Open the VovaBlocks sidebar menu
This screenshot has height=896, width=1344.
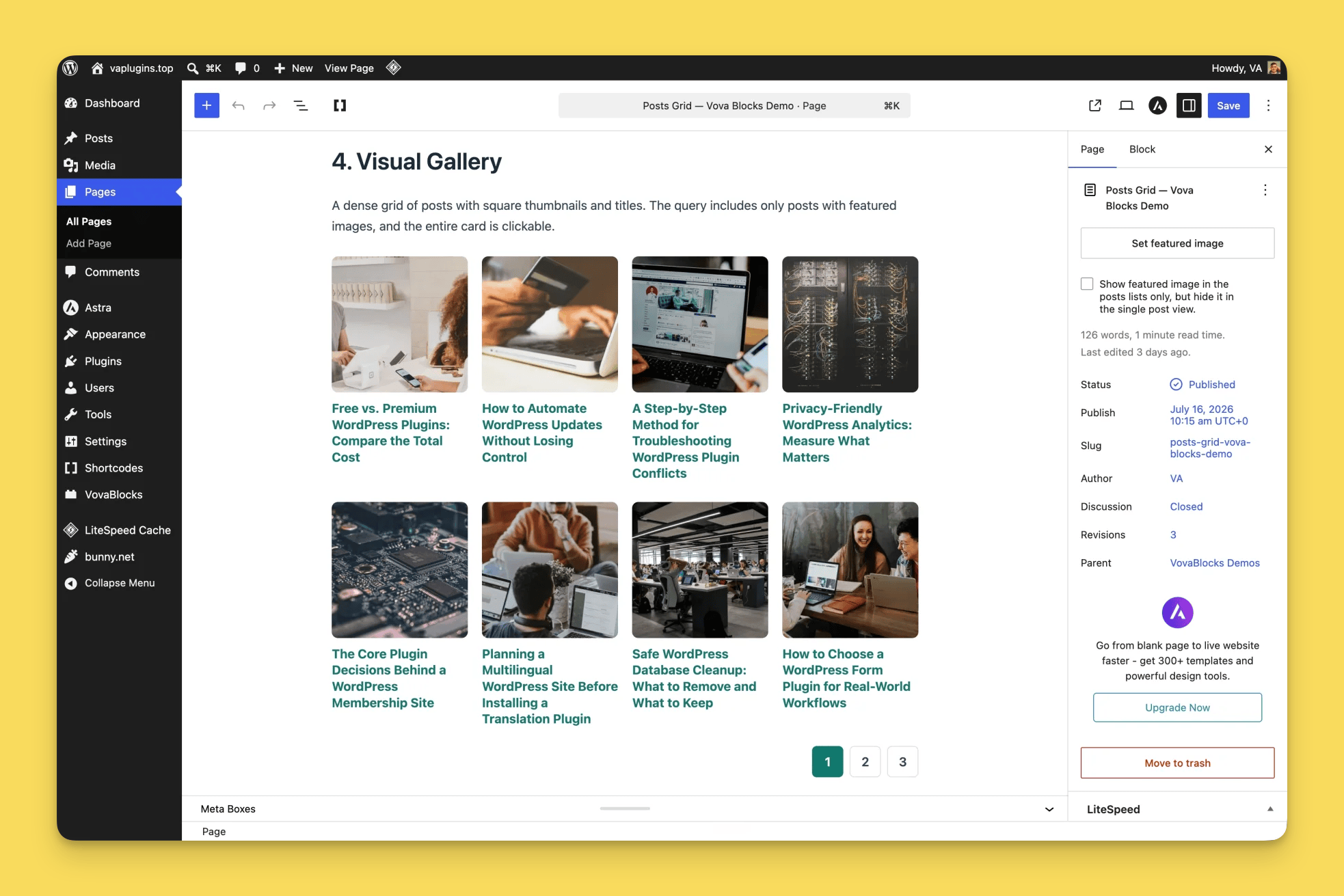coord(113,495)
